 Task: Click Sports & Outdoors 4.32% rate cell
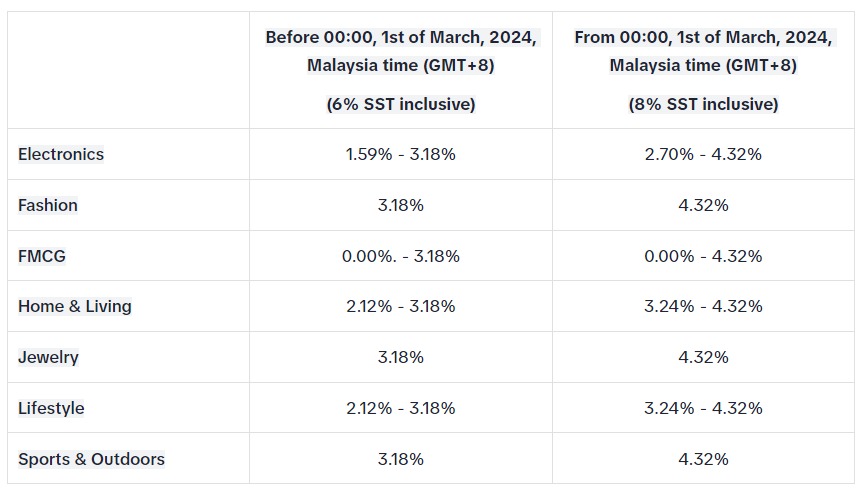(703, 459)
